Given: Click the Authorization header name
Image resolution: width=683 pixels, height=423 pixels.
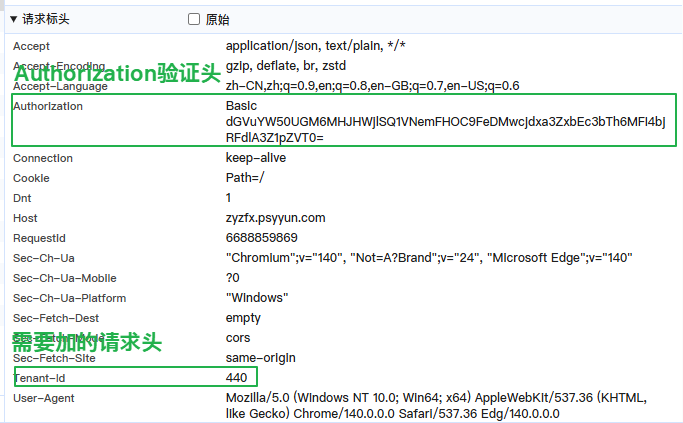Looking at the screenshot, I should [48, 106].
